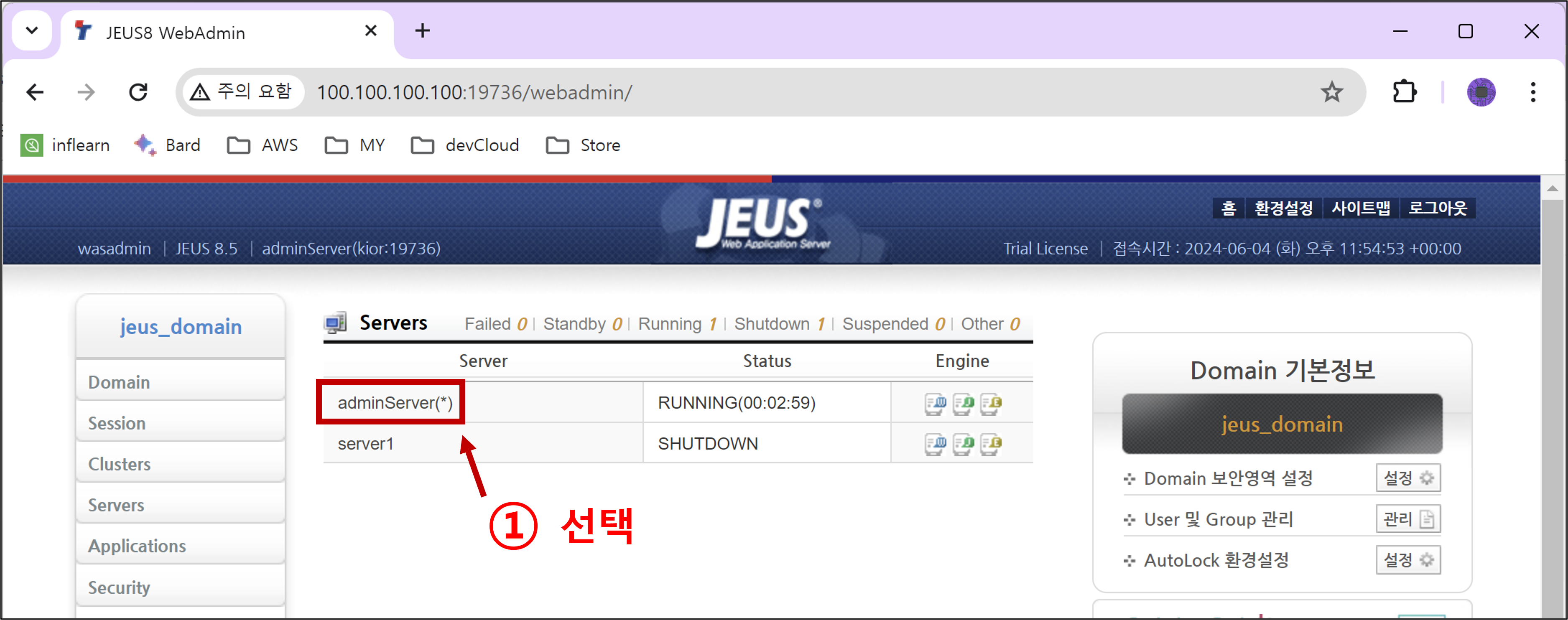
Task: Click server1's Web engine (W) icon
Action: [935, 444]
